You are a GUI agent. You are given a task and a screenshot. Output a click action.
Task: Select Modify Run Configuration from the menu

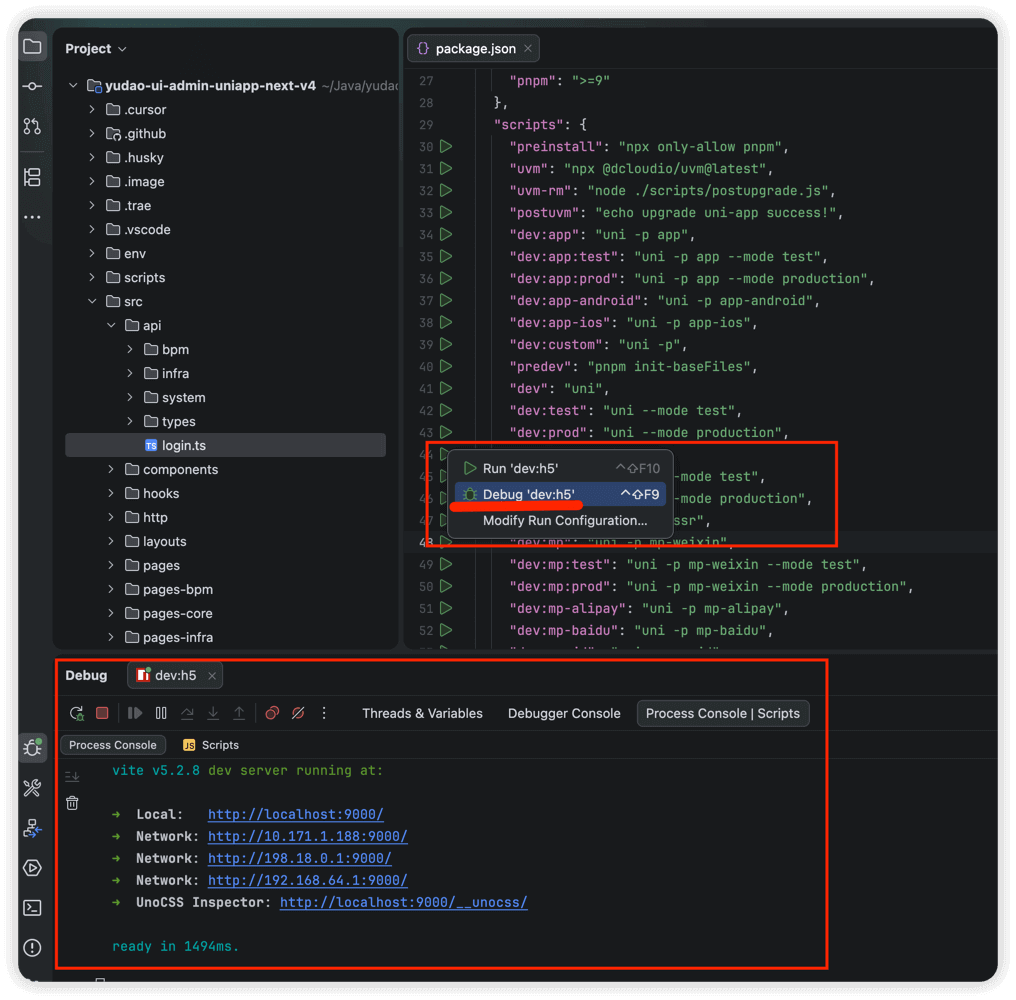coord(565,520)
